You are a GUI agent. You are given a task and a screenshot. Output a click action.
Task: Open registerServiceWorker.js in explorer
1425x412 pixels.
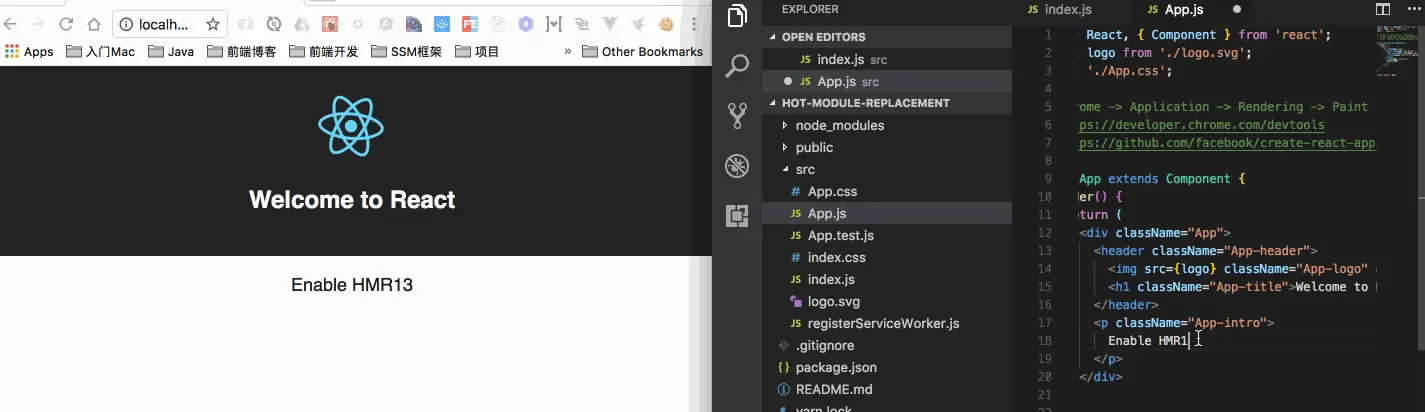point(887,323)
